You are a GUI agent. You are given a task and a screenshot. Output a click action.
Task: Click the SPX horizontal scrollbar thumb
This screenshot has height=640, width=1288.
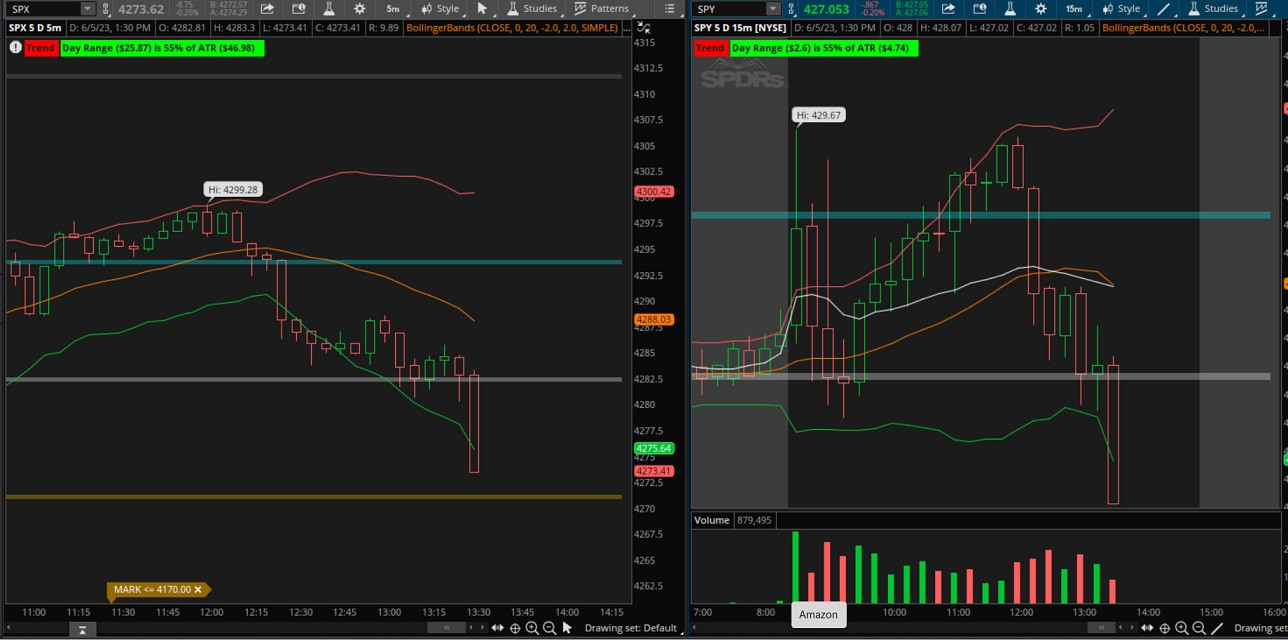[x=447, y=628]
